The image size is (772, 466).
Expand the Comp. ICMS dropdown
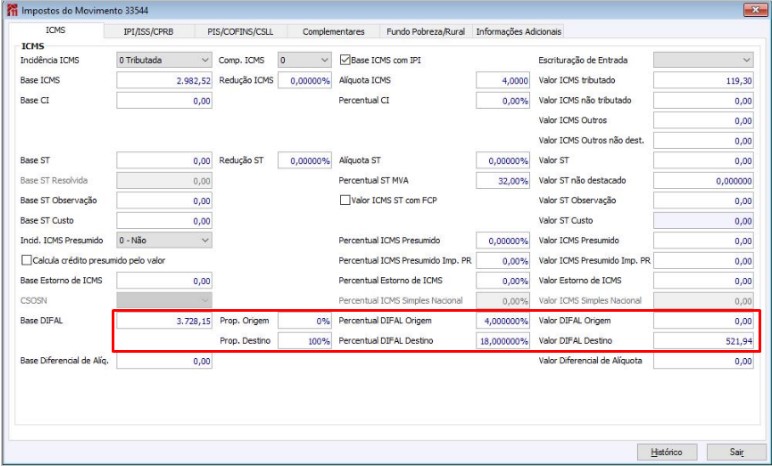[304, 60]
